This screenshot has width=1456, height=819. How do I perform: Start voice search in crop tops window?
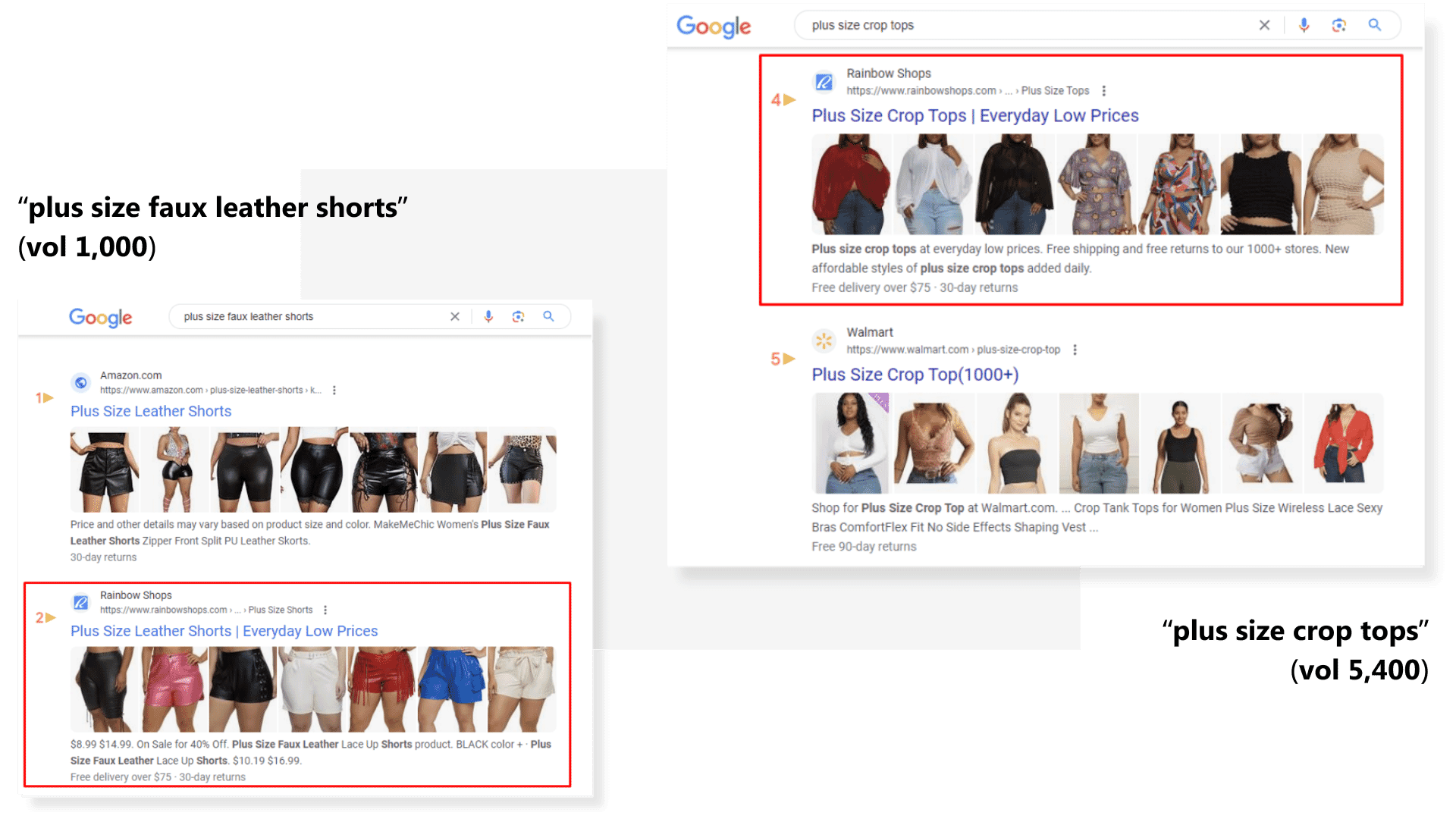[1304, 25]
